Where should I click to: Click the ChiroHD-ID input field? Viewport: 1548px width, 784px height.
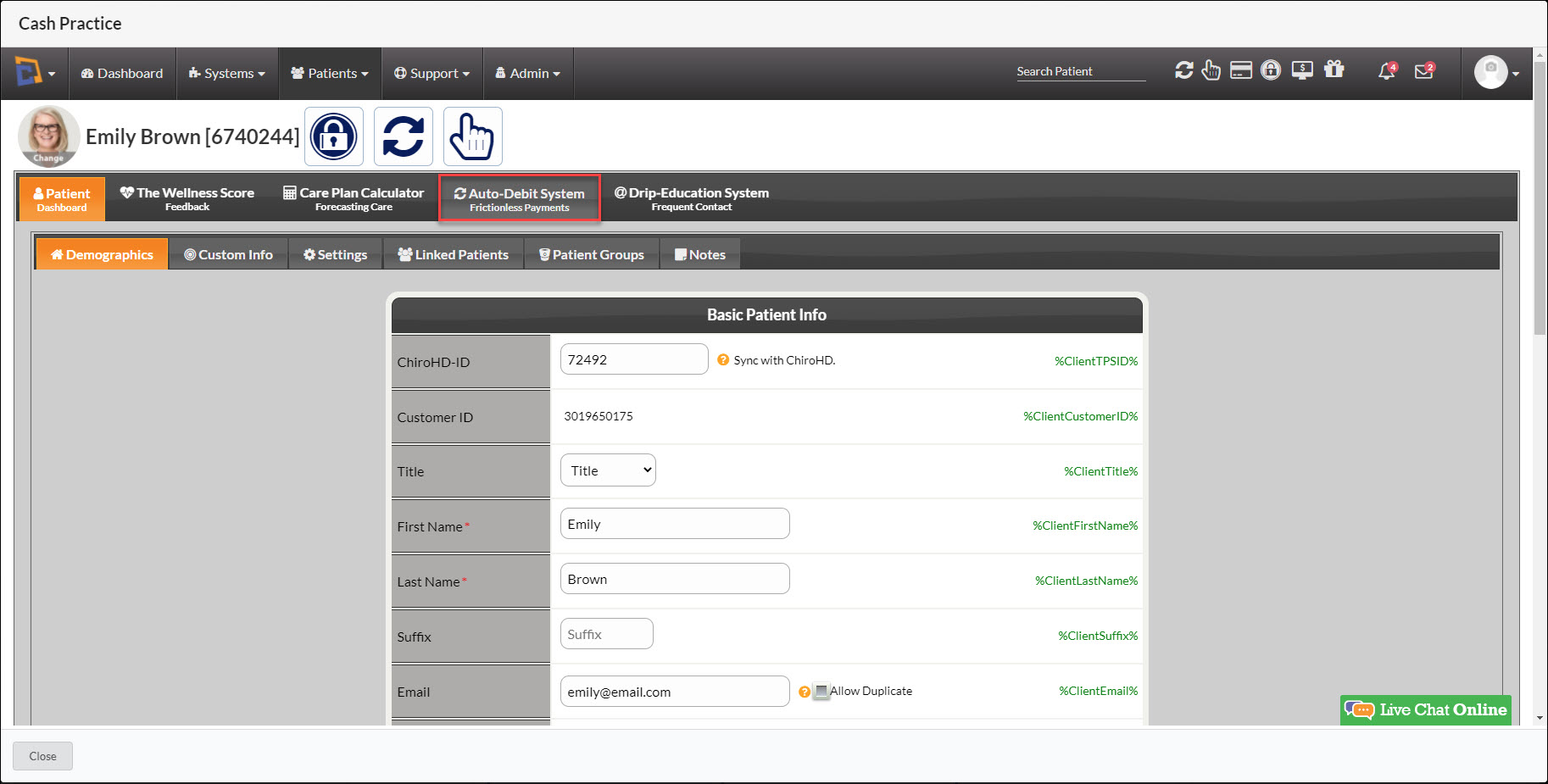[x=634, y=359]
